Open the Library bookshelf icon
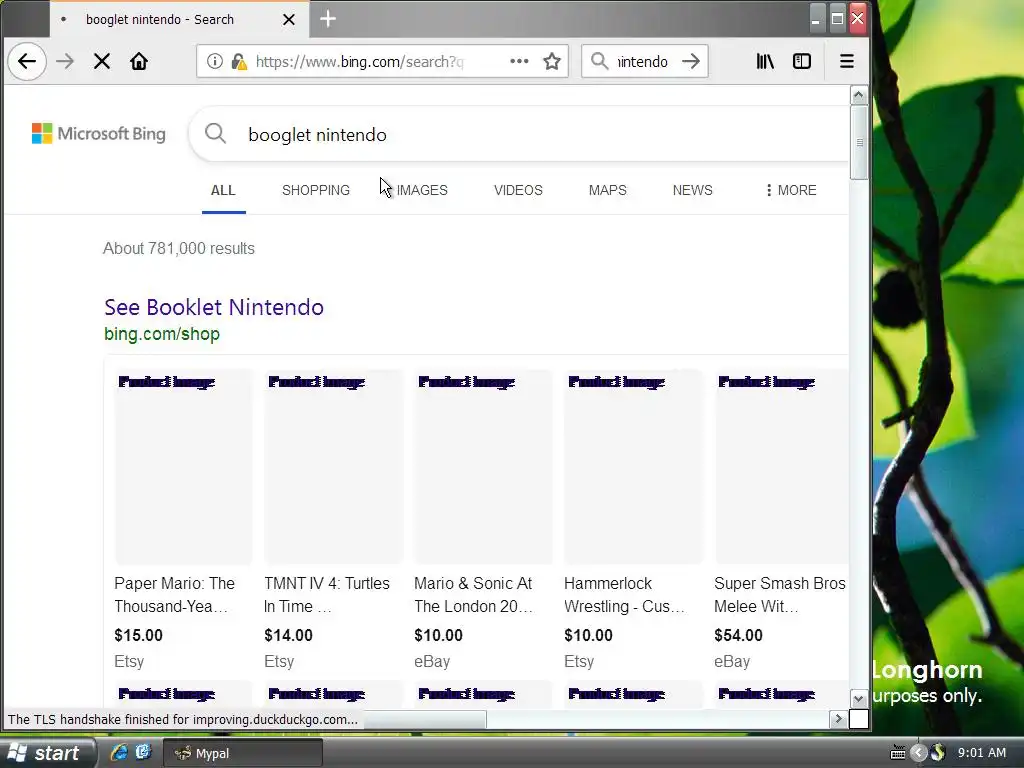This screenshot has height=768, width=1024. [x=765, y=61]
